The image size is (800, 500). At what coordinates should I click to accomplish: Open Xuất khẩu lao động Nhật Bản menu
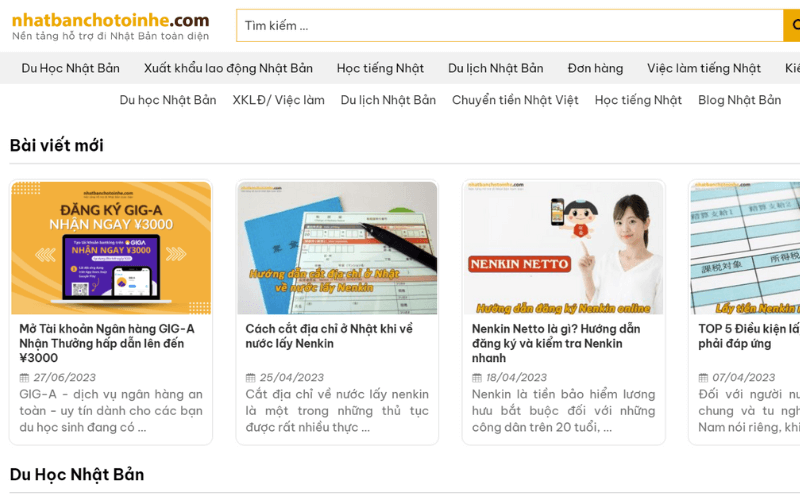tap(228, 68)
